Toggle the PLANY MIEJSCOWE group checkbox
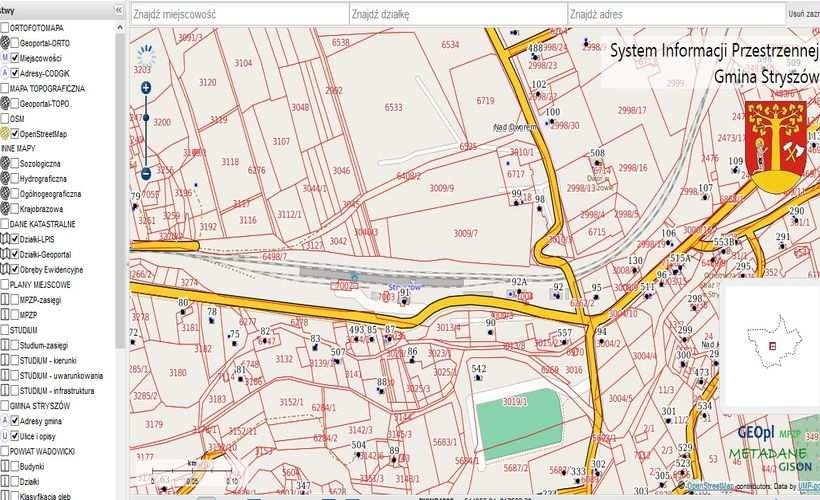Image resolution: width=820 pixels, height=500 pixels. coord(5,284)
